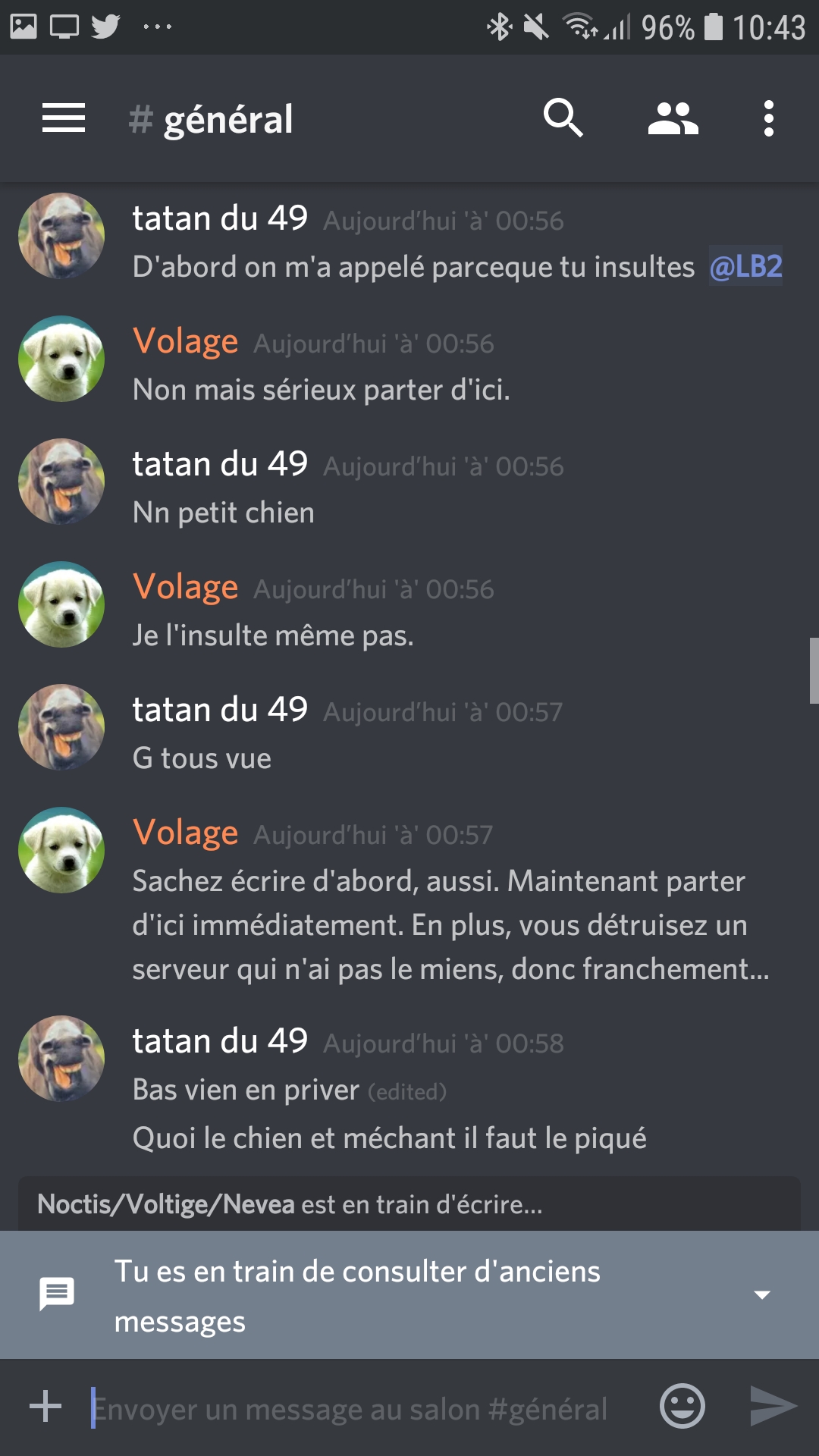Tap the send message arrow
The image size is (819, 1456).
[x=773, y=1407]
